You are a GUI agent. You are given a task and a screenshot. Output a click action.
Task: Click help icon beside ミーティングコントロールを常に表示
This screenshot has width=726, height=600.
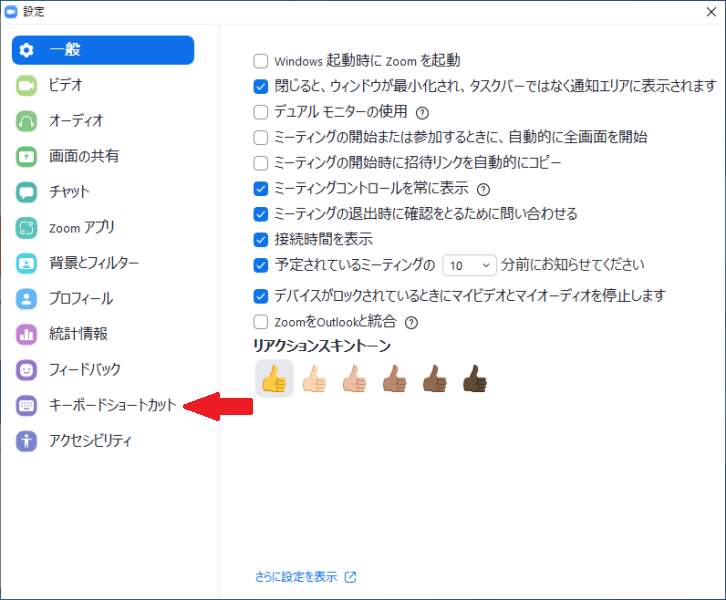point(483,189)
